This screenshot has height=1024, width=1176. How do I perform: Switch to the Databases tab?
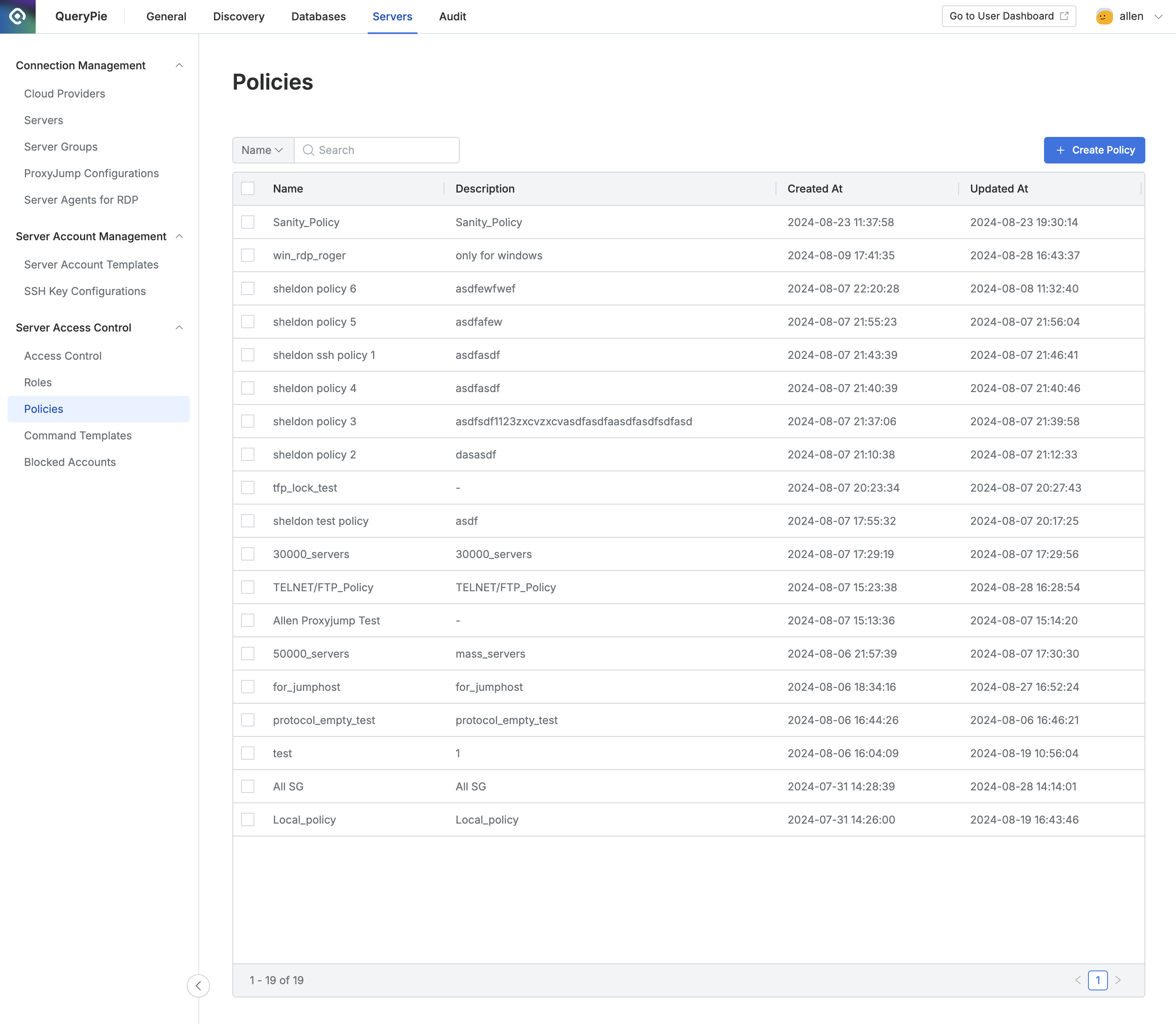(318, 17)
